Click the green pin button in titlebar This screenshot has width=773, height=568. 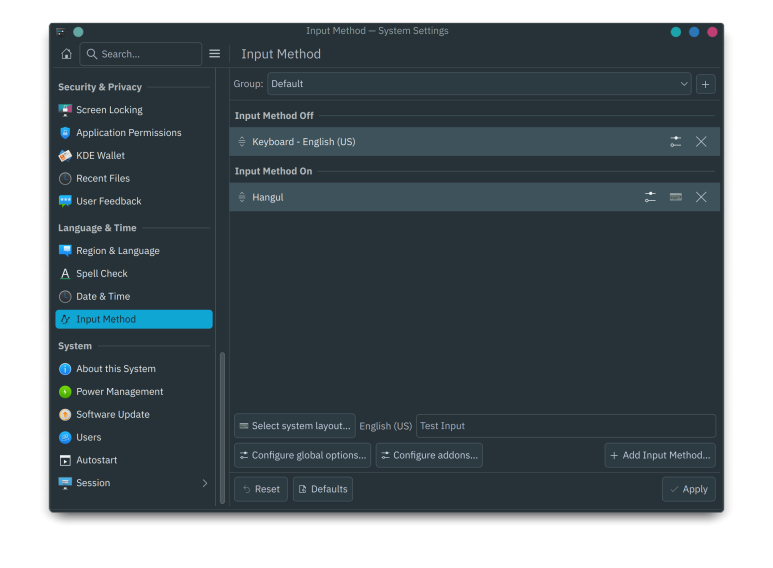coord(78,32)
